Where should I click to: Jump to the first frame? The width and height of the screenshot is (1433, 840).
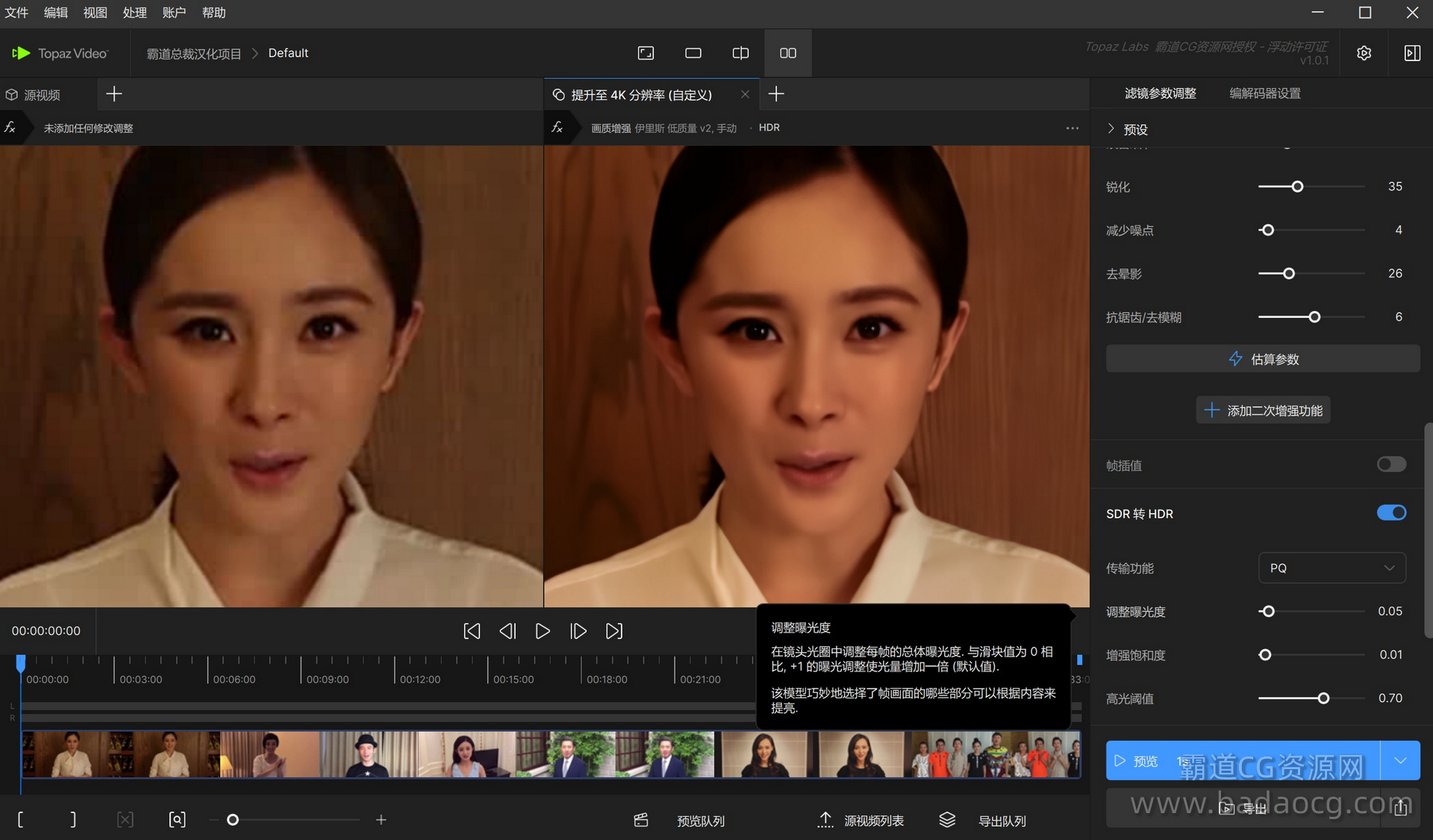(x=472, y=631)
